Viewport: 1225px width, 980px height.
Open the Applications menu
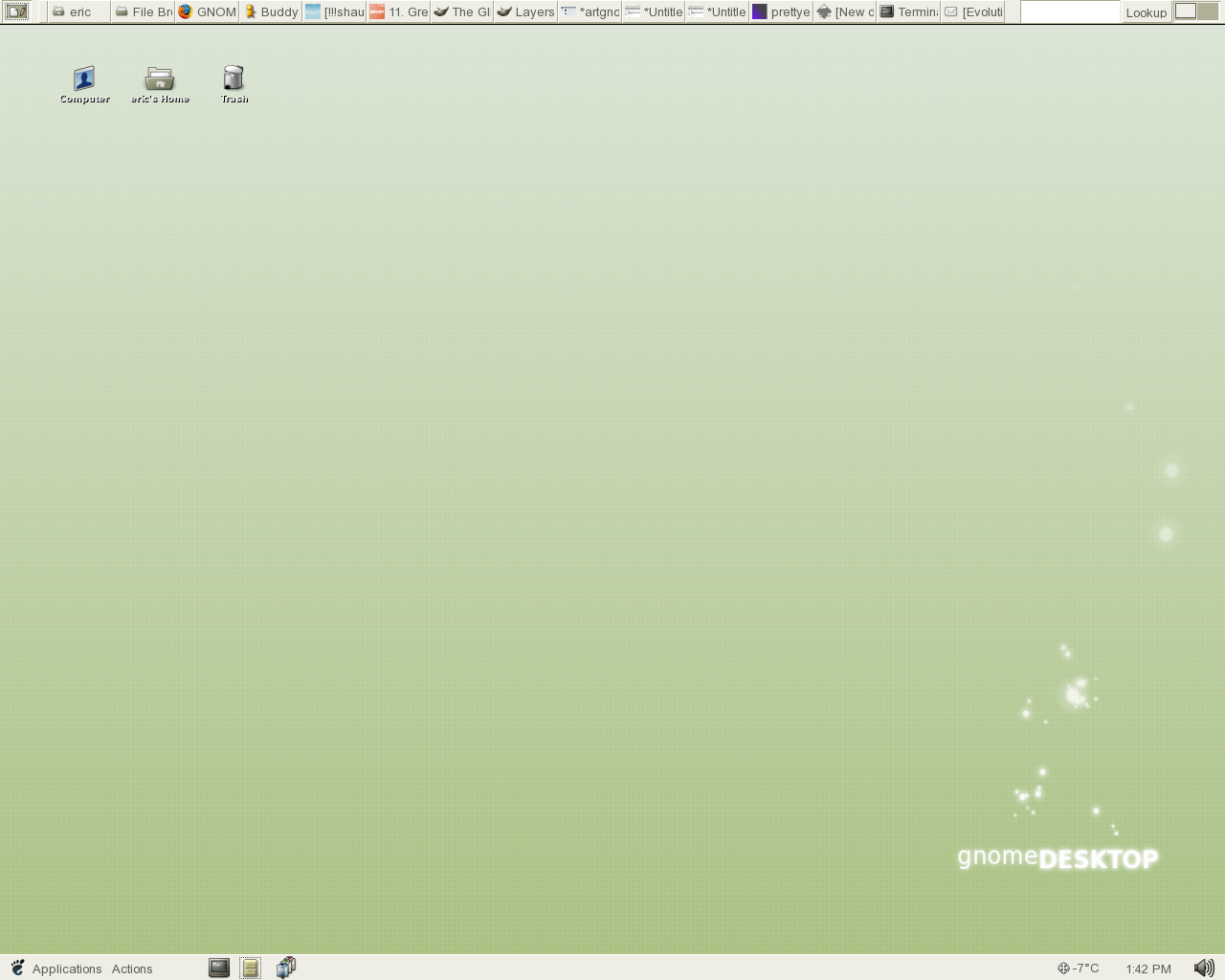67,969
